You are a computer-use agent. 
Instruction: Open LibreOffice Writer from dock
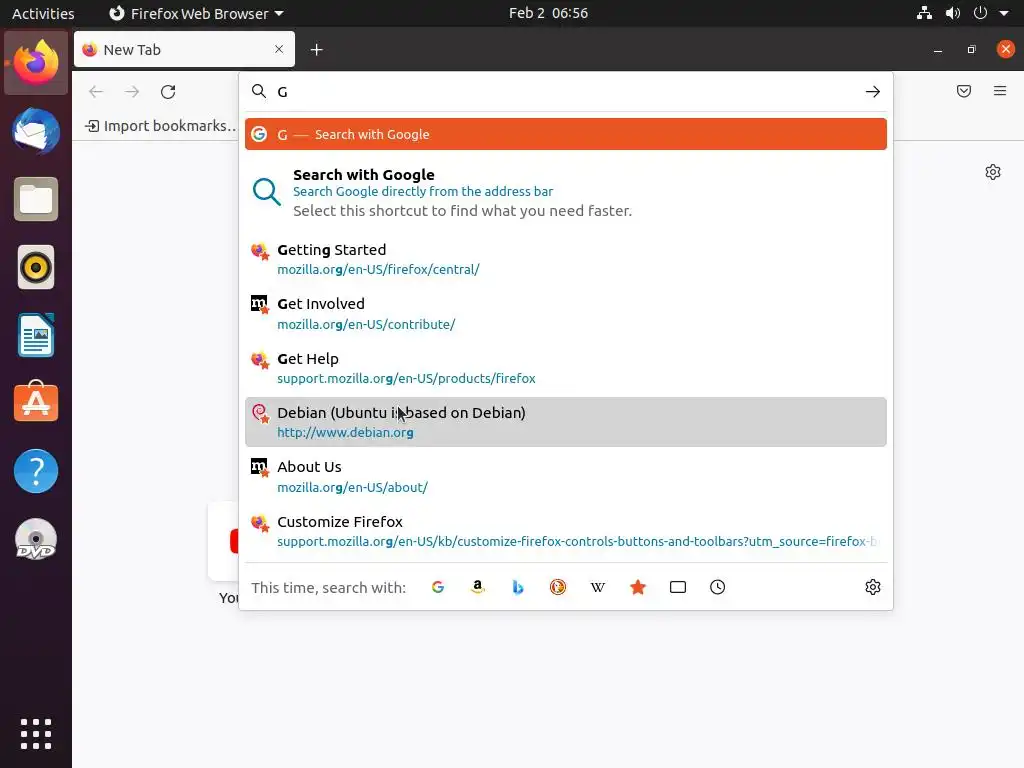tap(36, 335)
